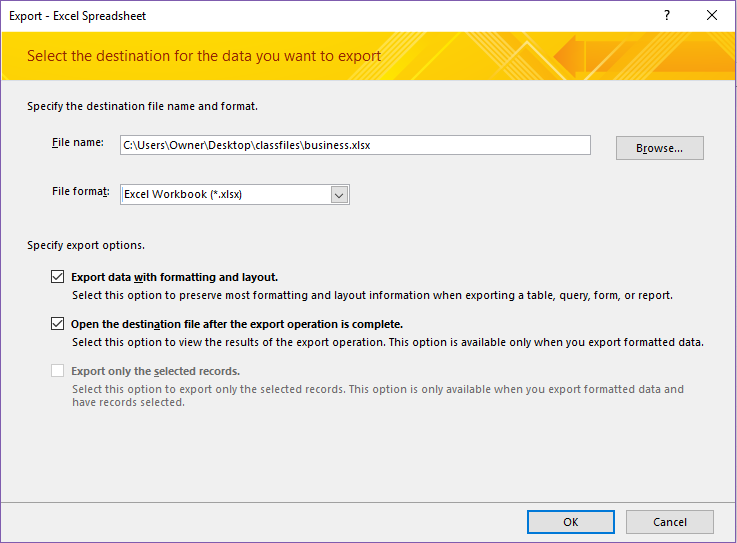Click the Help question mark icon
The image size is (737, 543).
click(x=666, y=16)
